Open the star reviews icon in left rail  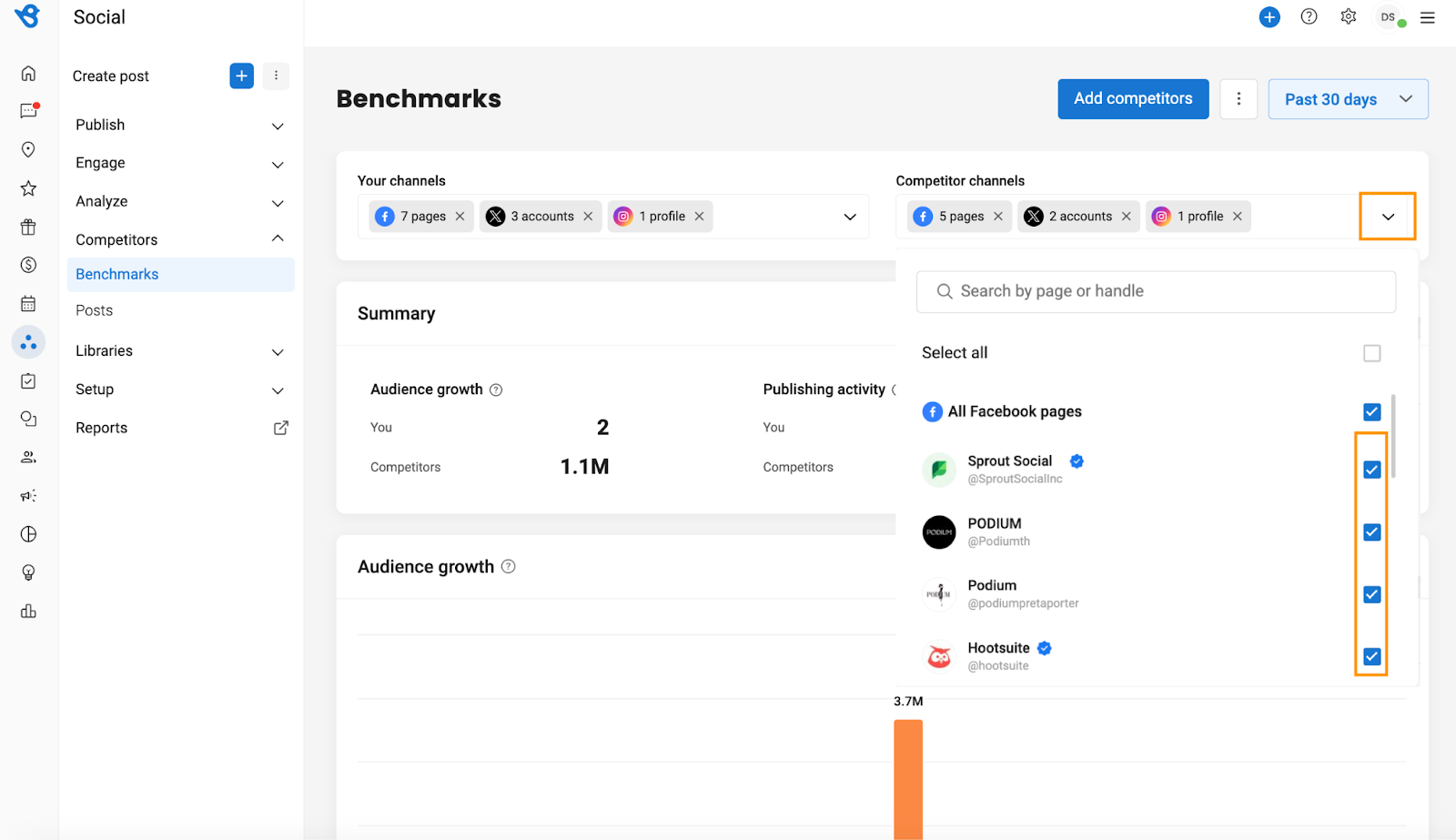click(28, 188)
